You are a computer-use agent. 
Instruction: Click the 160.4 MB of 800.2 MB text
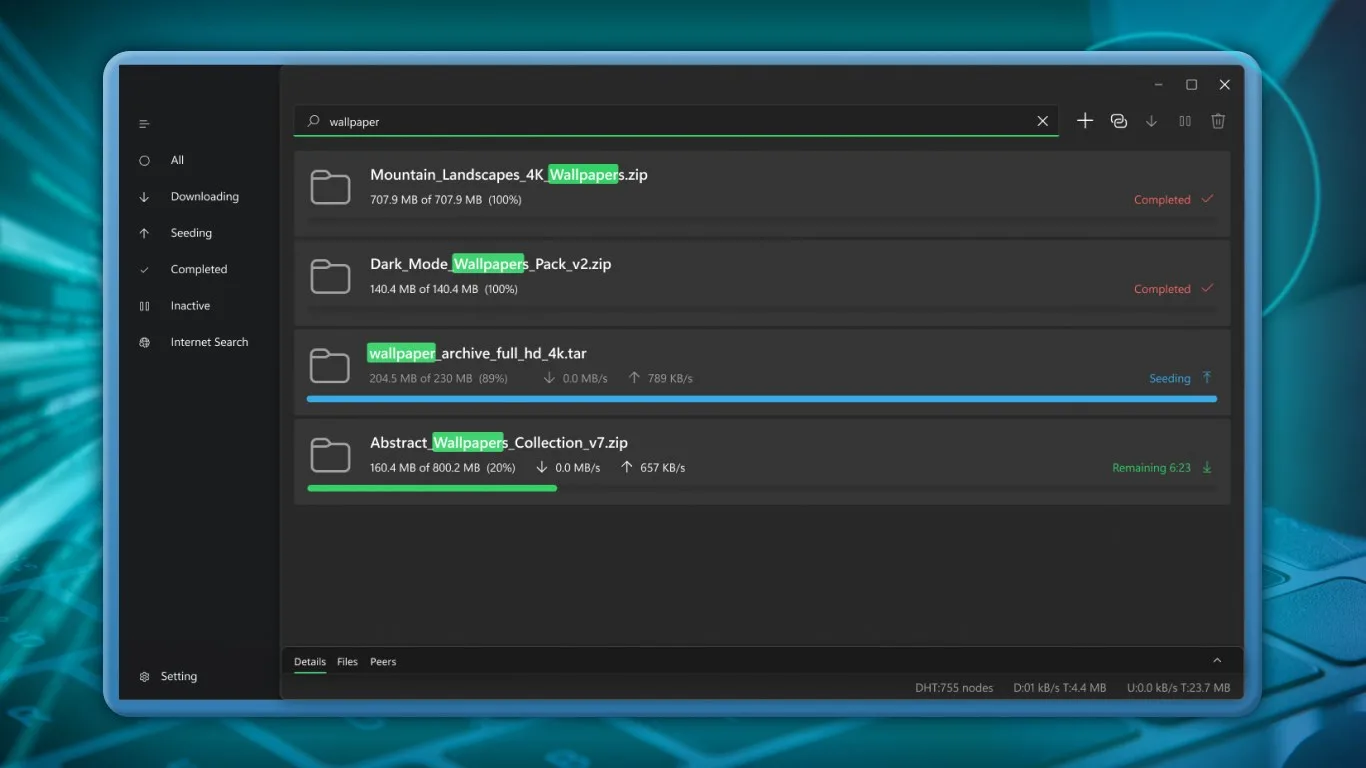[x=425, y=468]
